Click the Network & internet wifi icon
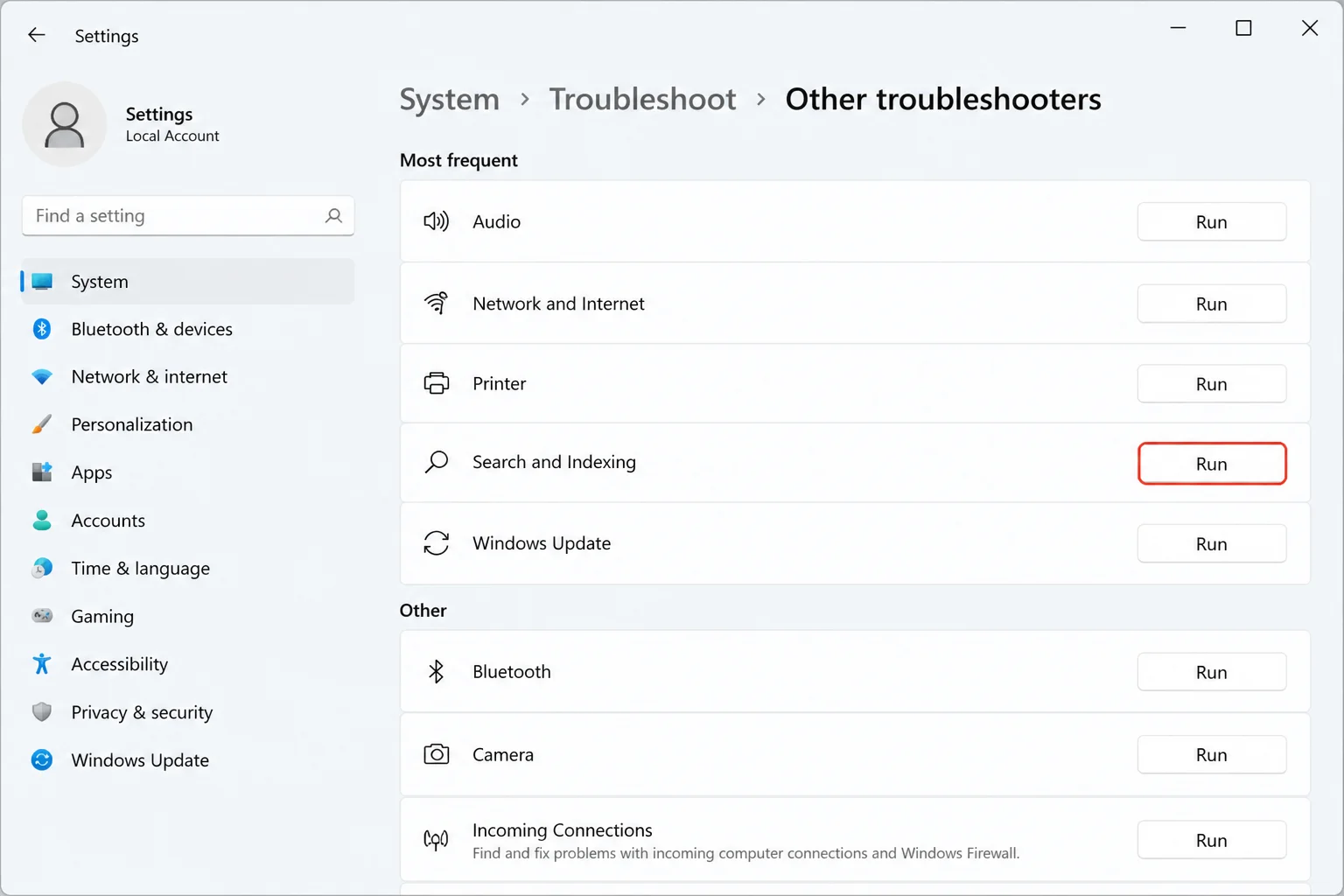Viewport: 1344px width, 896px height. tap(42, 377)
